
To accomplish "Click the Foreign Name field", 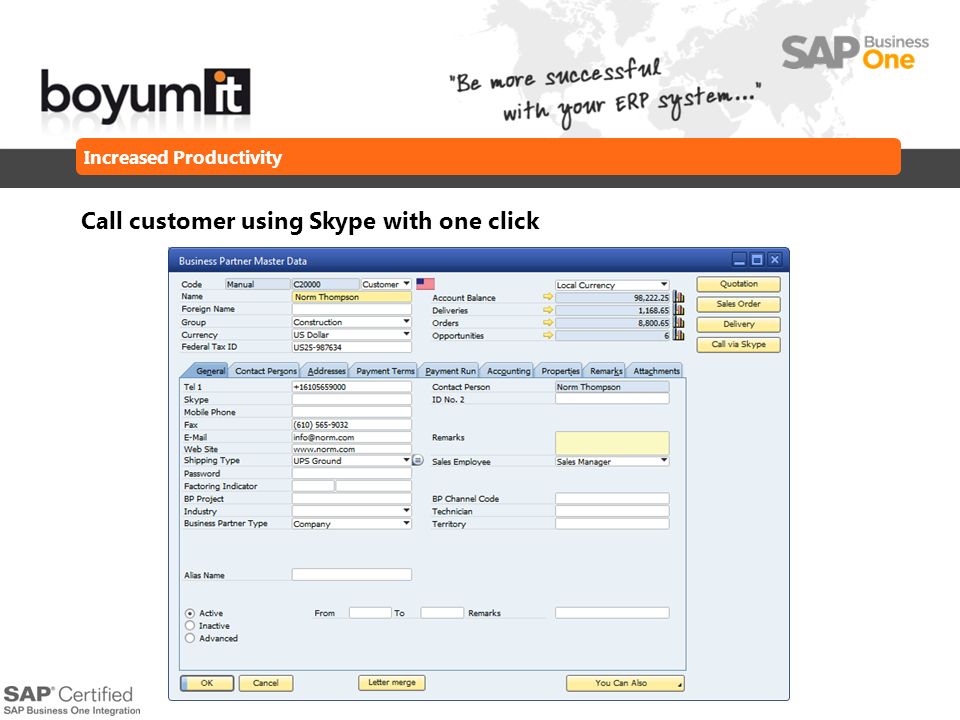I will [x=351, y=309].
